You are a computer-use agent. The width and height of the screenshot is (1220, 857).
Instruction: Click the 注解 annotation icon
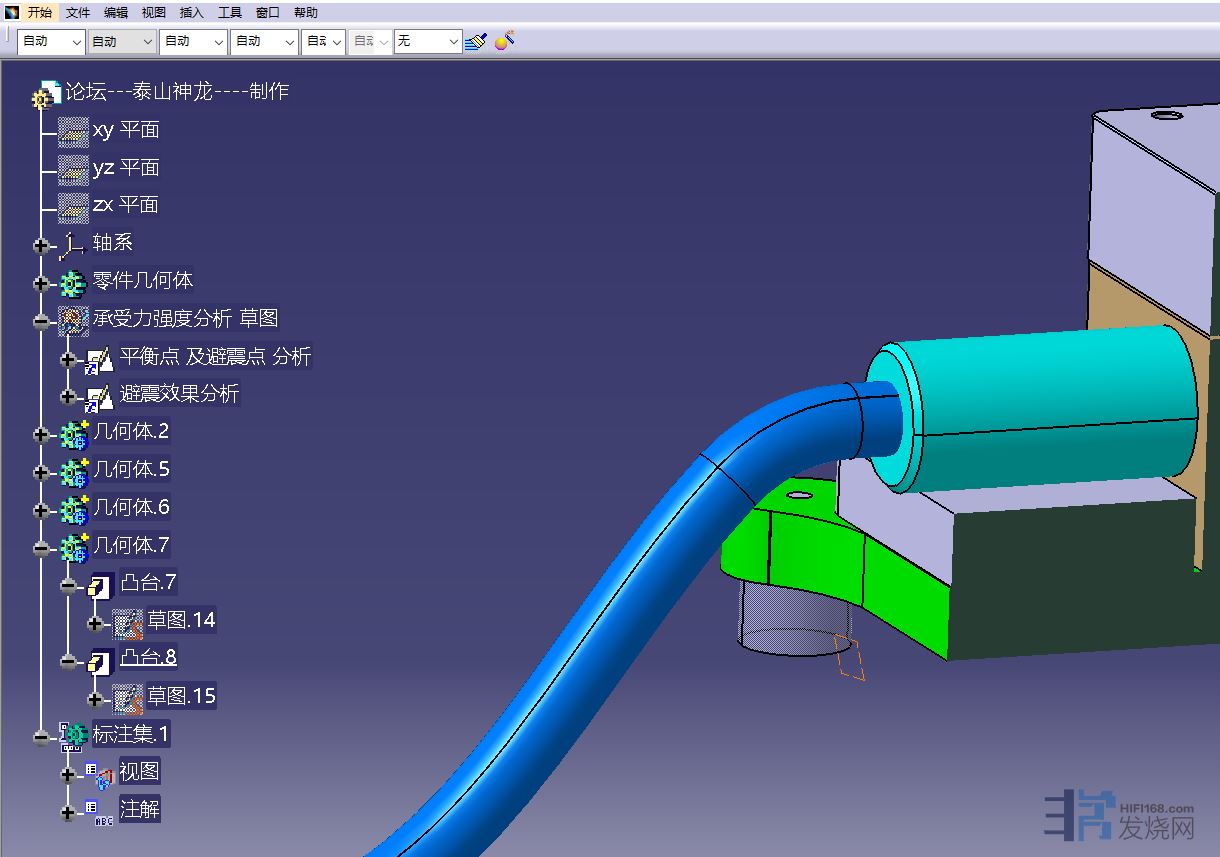tap(100, 811)
